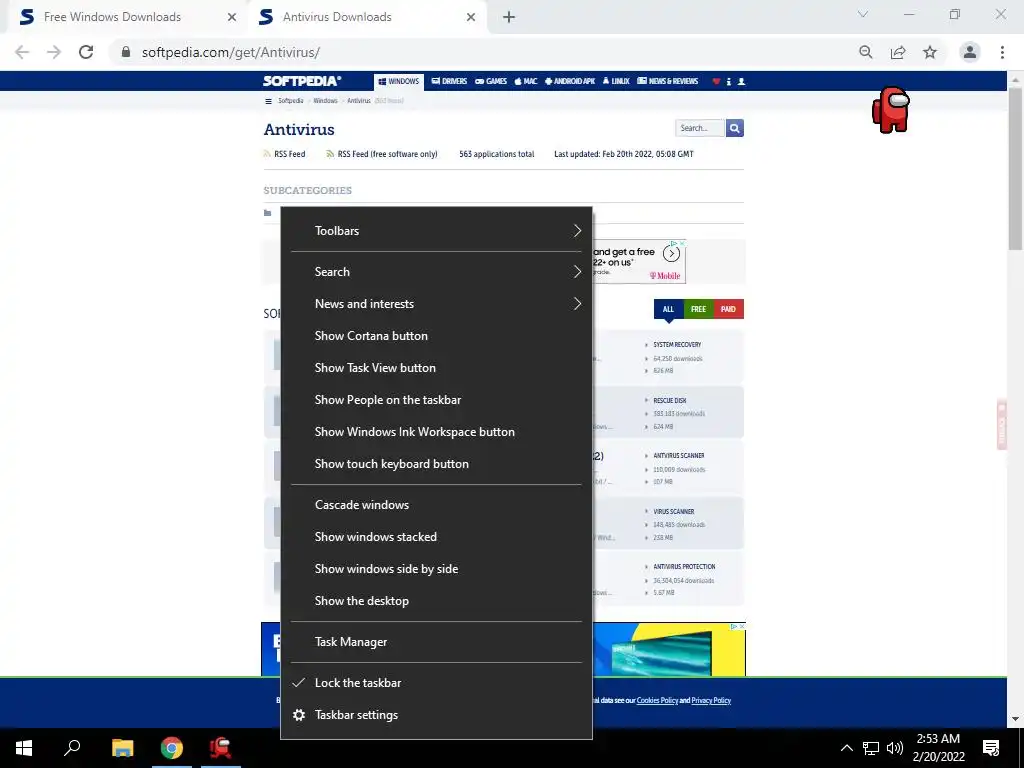The width and height of the screenshot is (1024, 768).
Task: Click the tab search chevron in title bar
Action: [x=863, y=14]
